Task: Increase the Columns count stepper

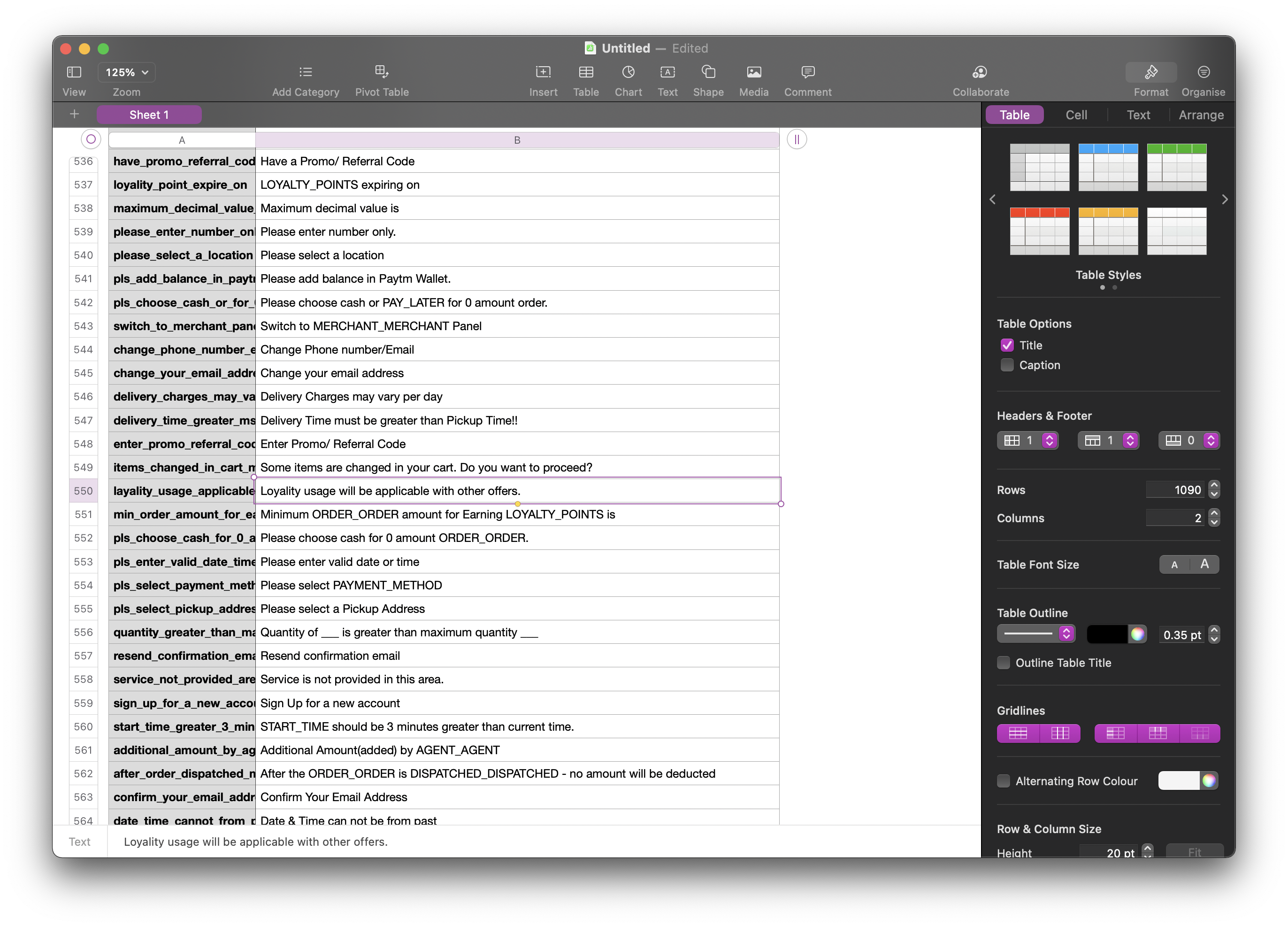Action: coord(1214,513)
